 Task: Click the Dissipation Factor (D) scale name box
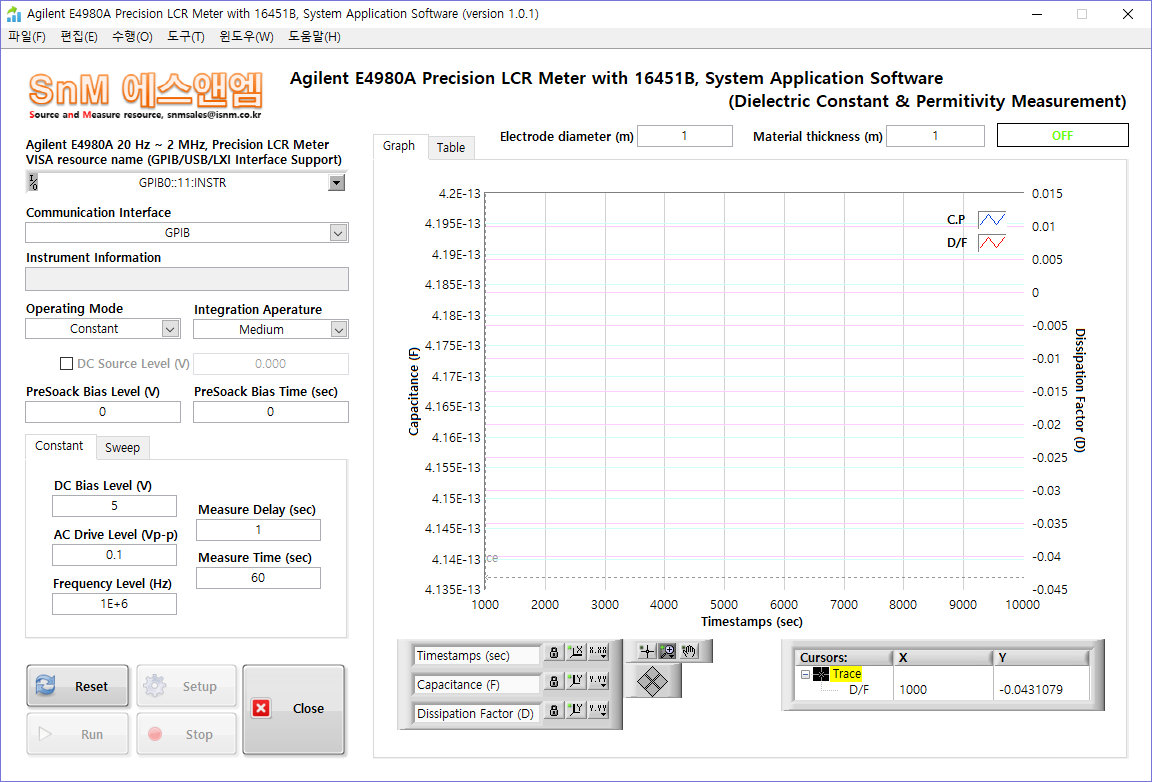click(x=478, y=714)
